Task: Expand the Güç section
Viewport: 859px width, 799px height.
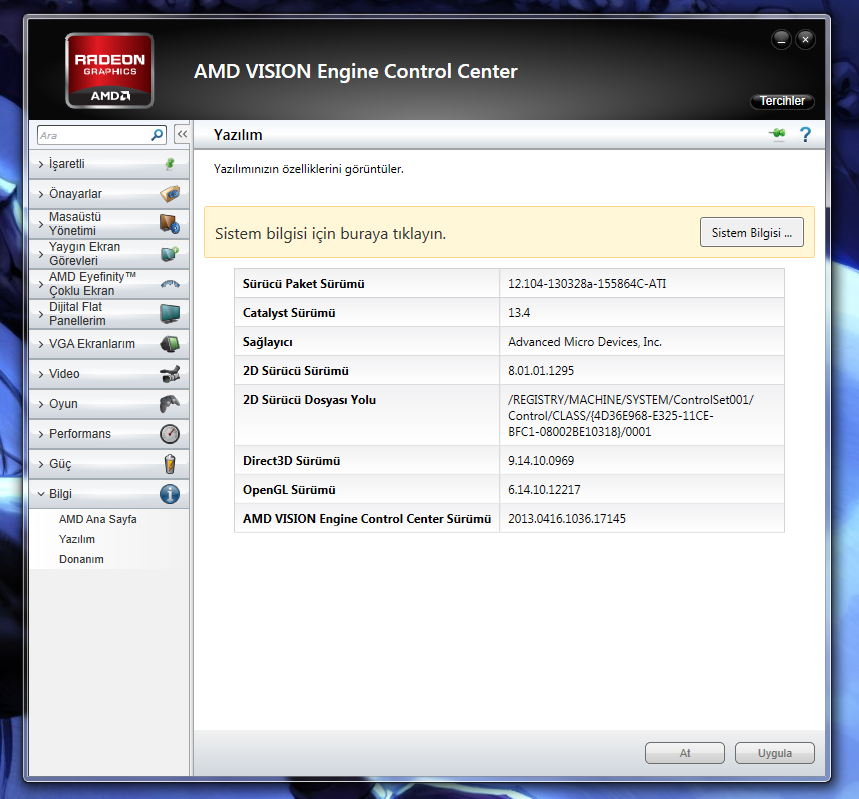Action: coord(41,464)
